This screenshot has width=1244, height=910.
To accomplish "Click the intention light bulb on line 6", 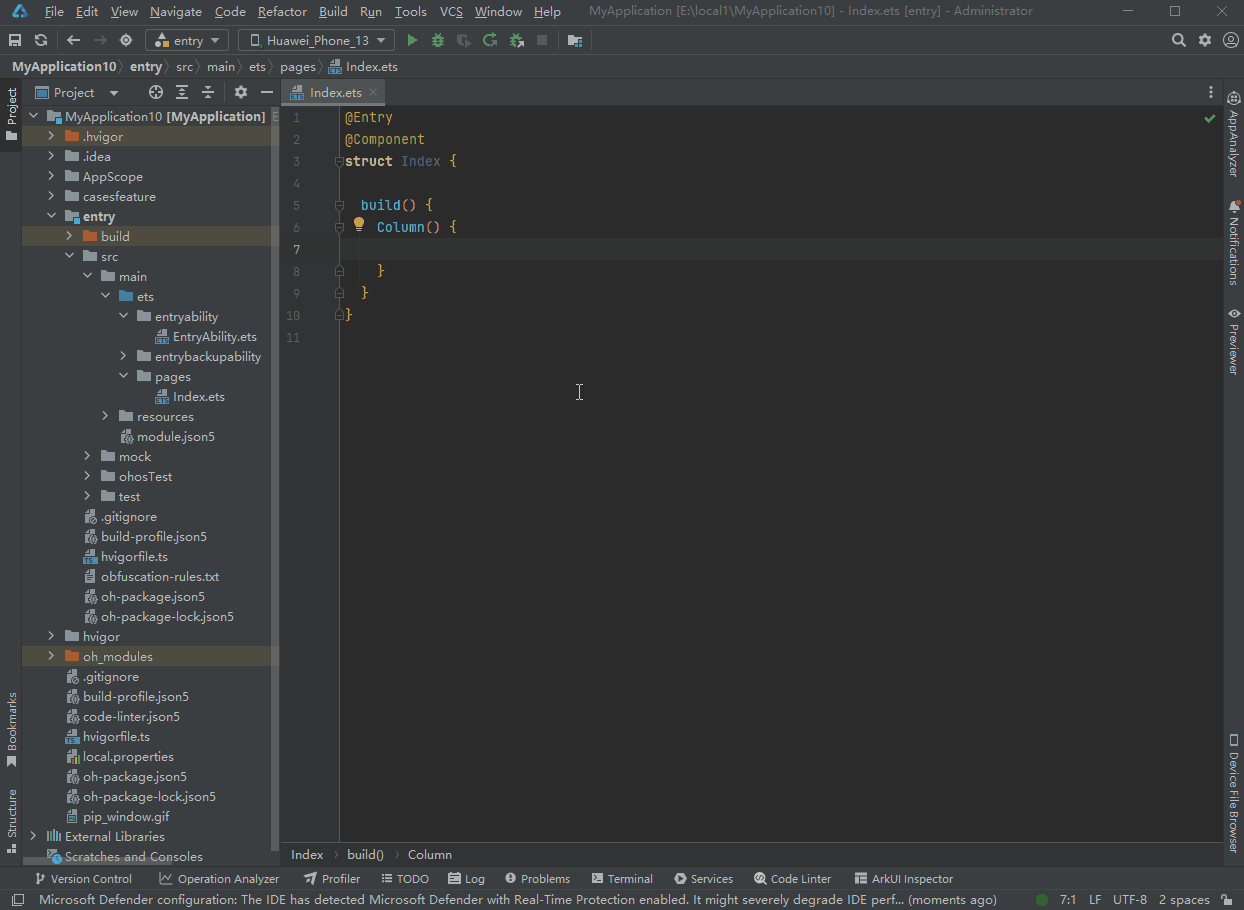I will [359, 225].
